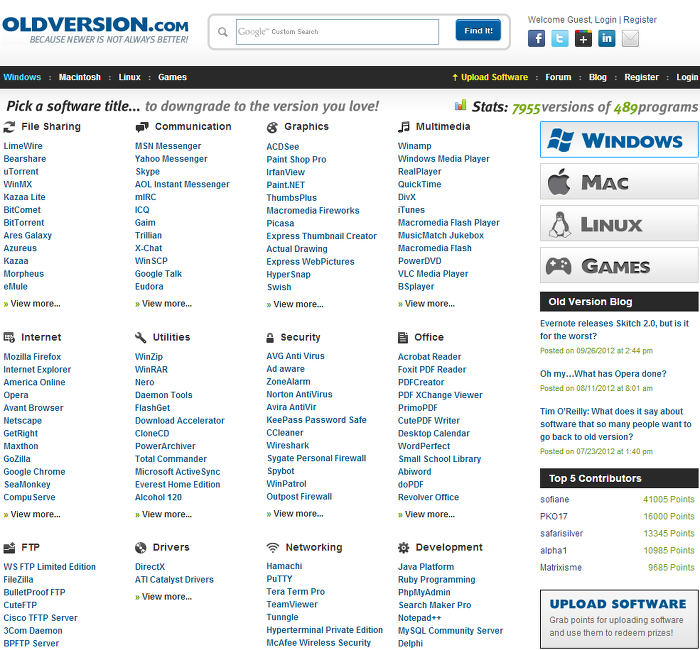Click the LinkedIn icon
The height and width of the screenshot is (650, 700).
click(607, 38)
